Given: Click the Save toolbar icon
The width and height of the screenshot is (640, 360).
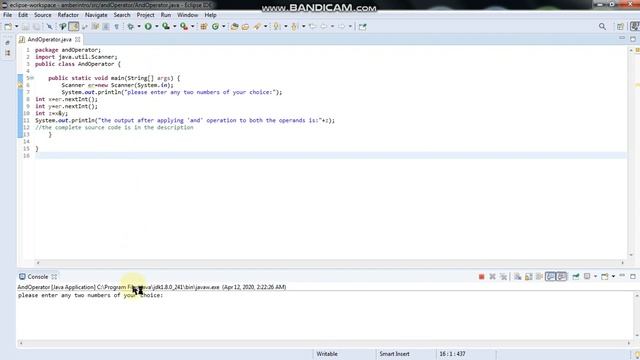Looking at the screenshot, I should [x=26, y=27].
